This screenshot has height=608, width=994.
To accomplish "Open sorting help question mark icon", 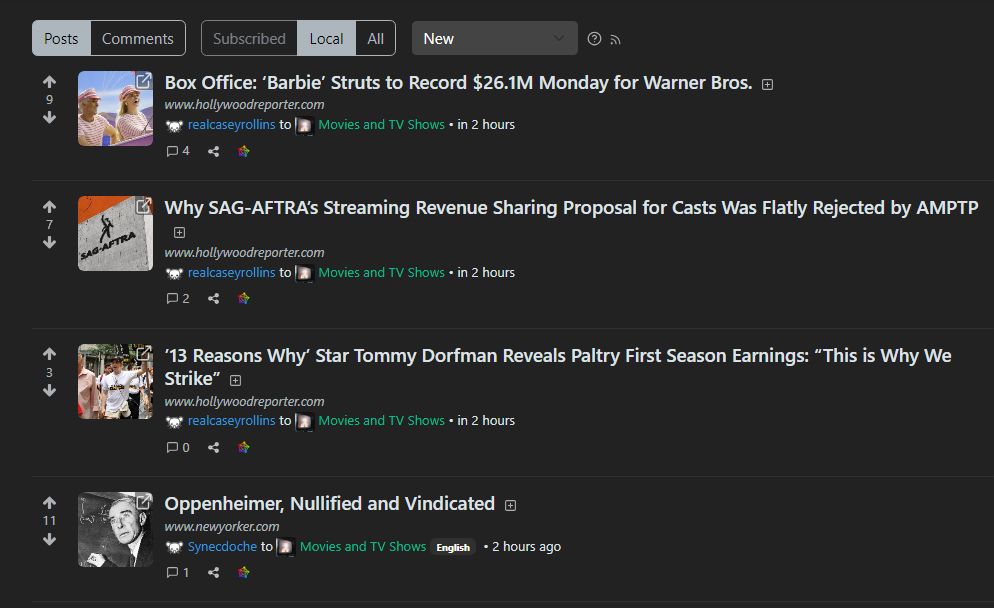I will coord(594,39).
